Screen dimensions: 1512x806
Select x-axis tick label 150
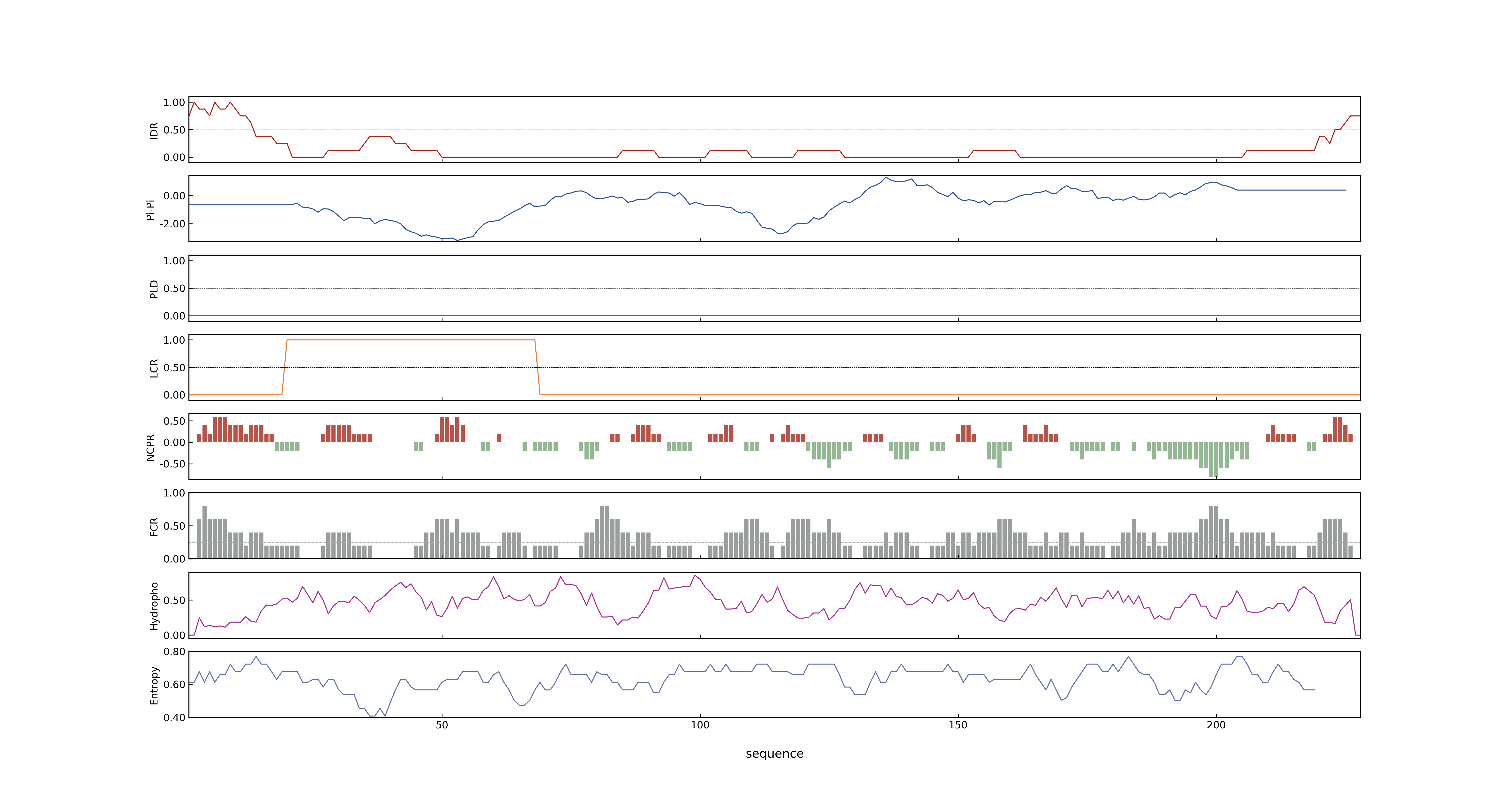[x=958, y=725]
